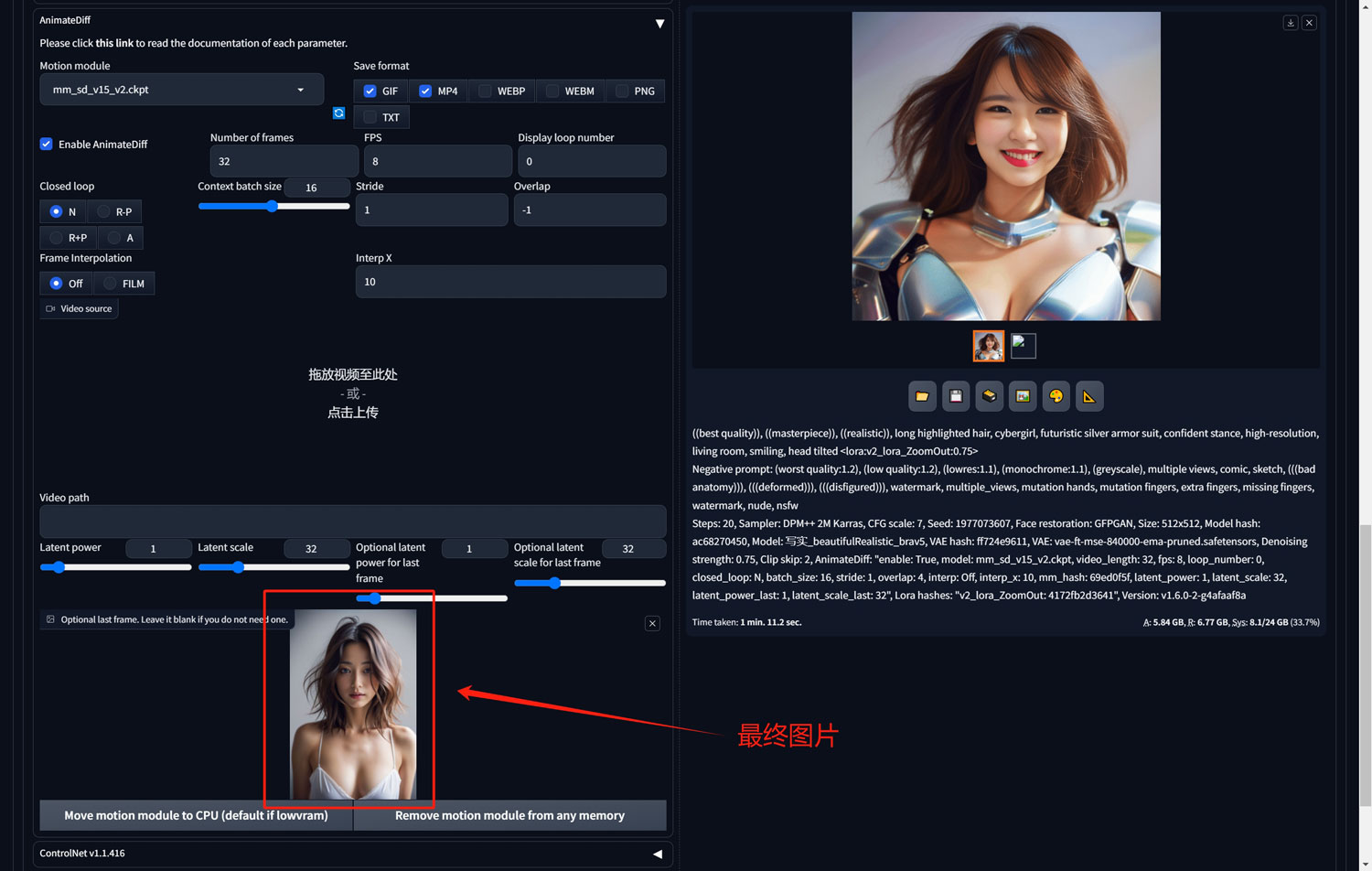Image resolution: width=1372 pixels, height=871 pixels.
Task: Click the zip archive save icon
Action: [989, 396]
